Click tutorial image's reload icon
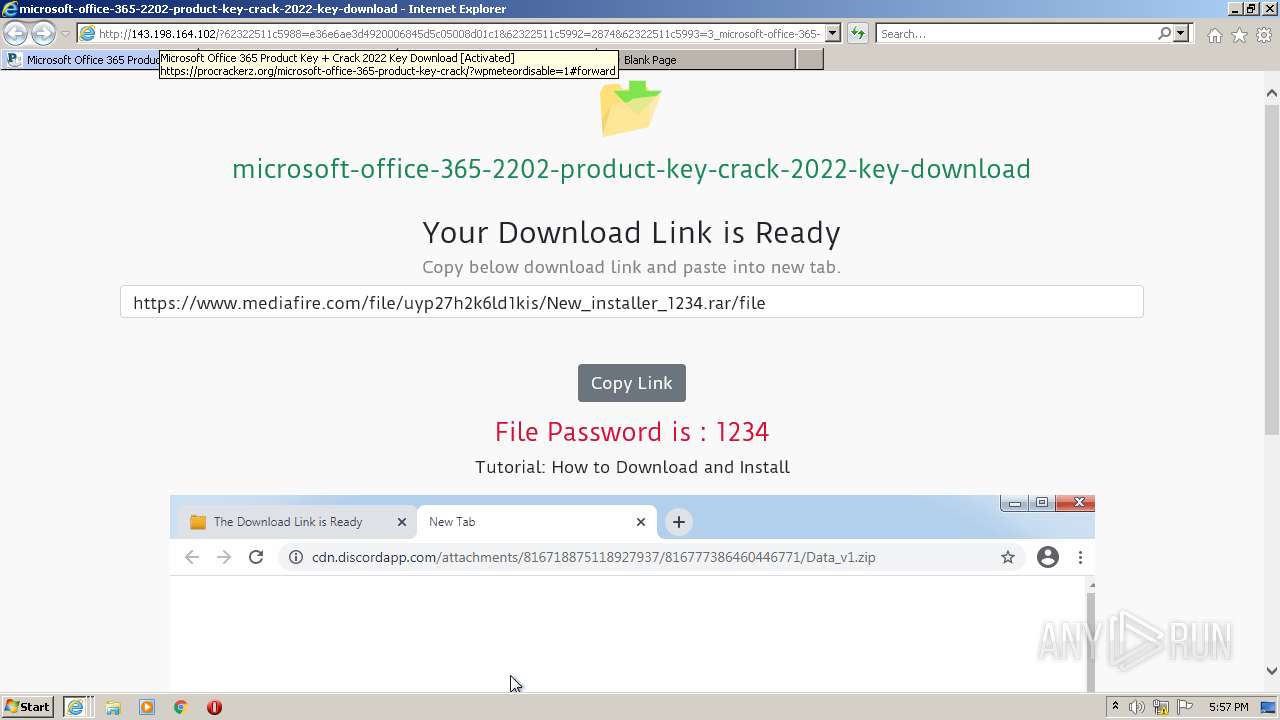Screen dimensions: 1280x720 256,557
